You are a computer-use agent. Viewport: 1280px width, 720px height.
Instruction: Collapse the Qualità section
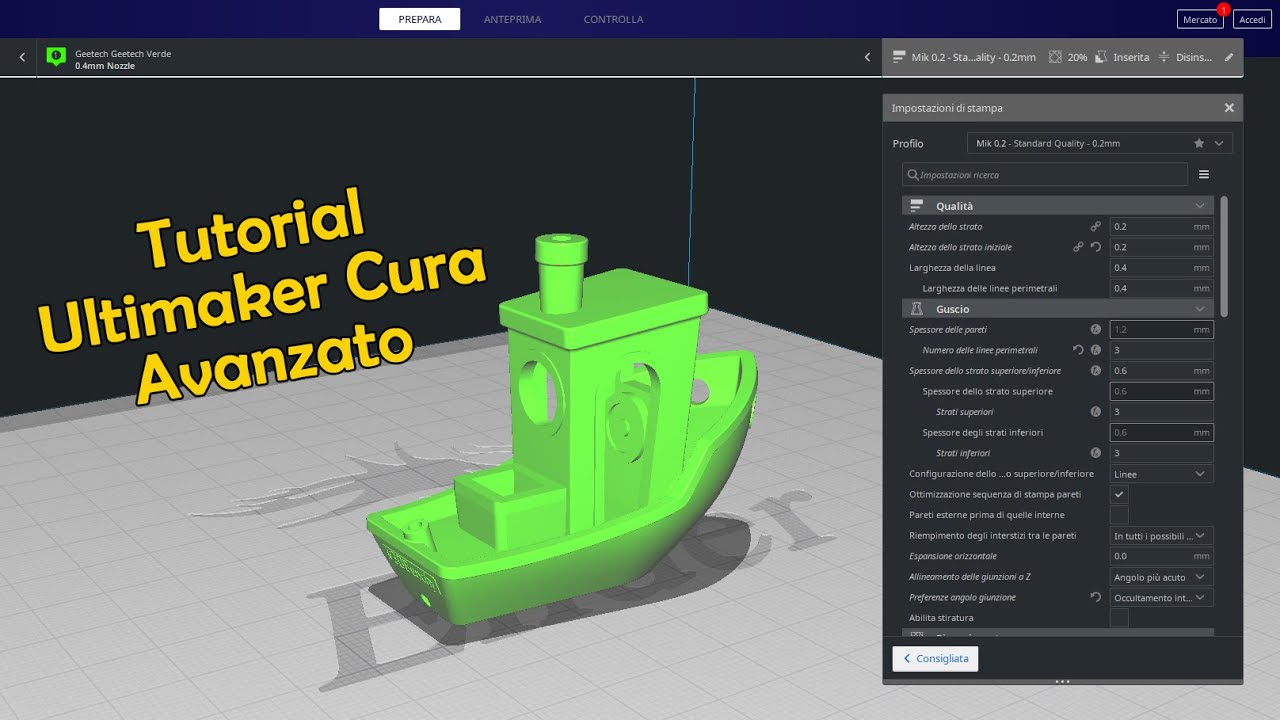[x=1200, y=205]
